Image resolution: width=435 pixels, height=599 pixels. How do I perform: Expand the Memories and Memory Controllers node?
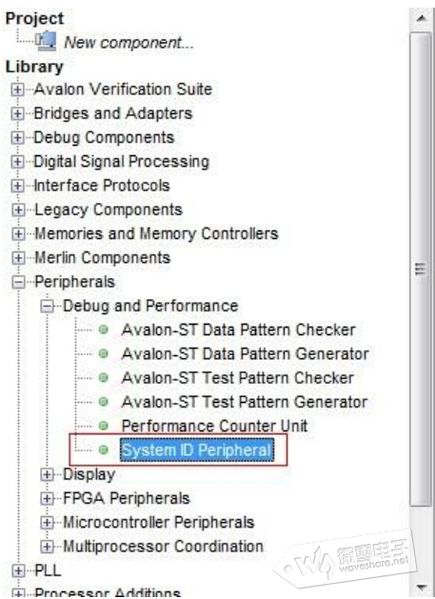[x=18, y=234]
